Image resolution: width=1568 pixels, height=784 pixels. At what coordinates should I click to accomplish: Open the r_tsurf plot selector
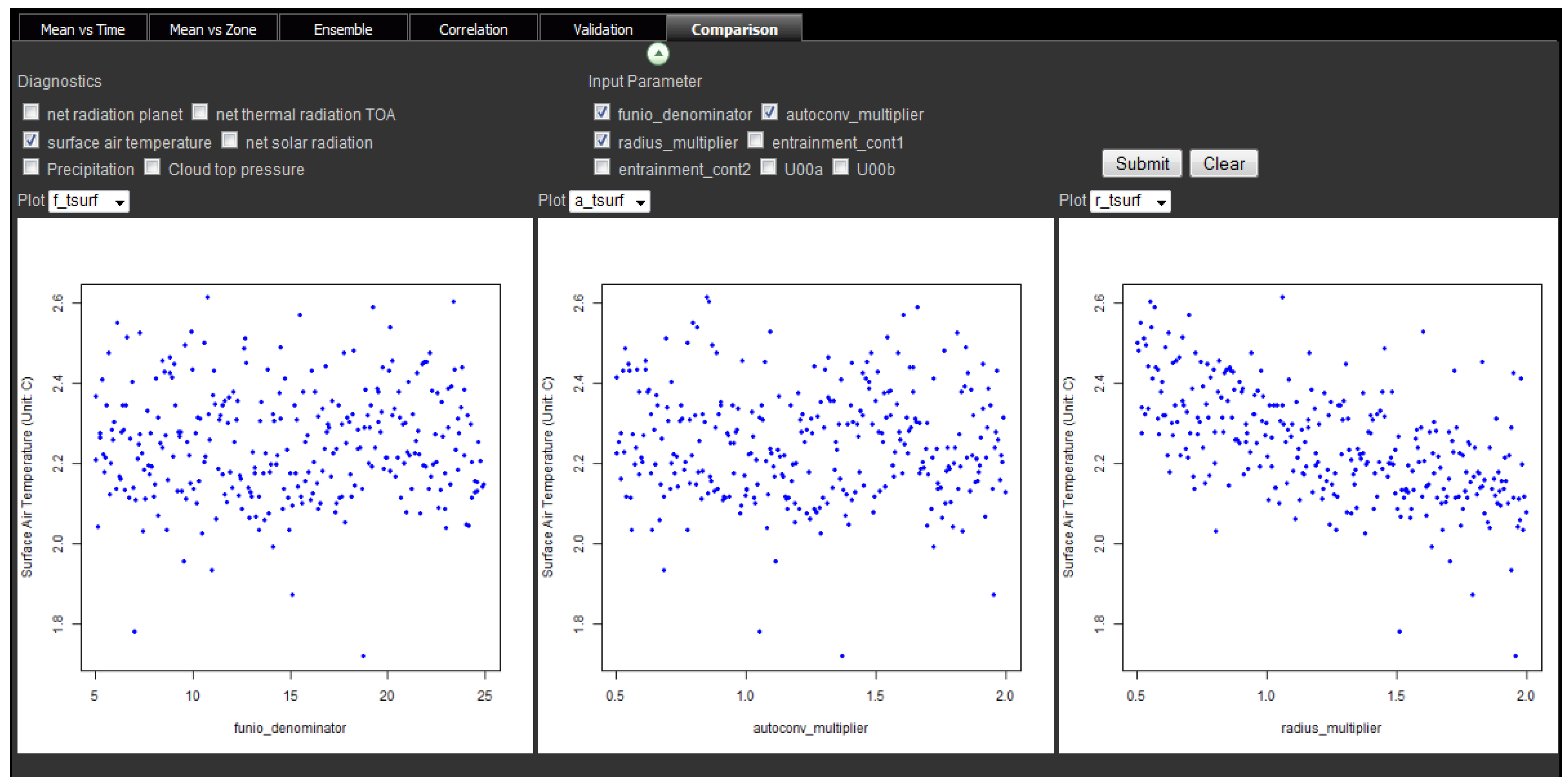click(x=1130, y=201)
